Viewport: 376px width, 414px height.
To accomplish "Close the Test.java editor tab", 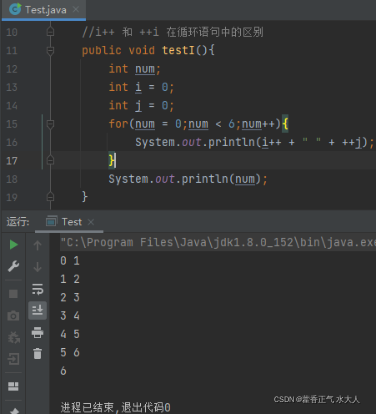I will click(x=76, y=9).
